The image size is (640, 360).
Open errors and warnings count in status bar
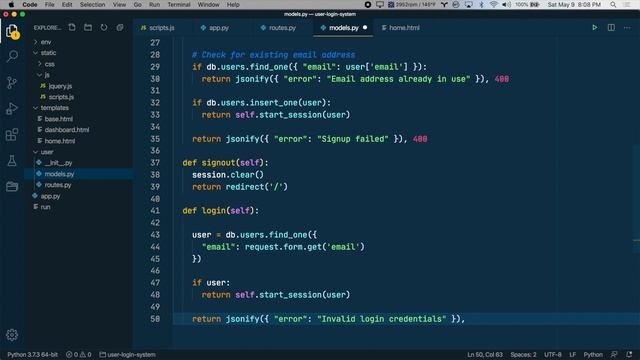click(x=78, y=354)
